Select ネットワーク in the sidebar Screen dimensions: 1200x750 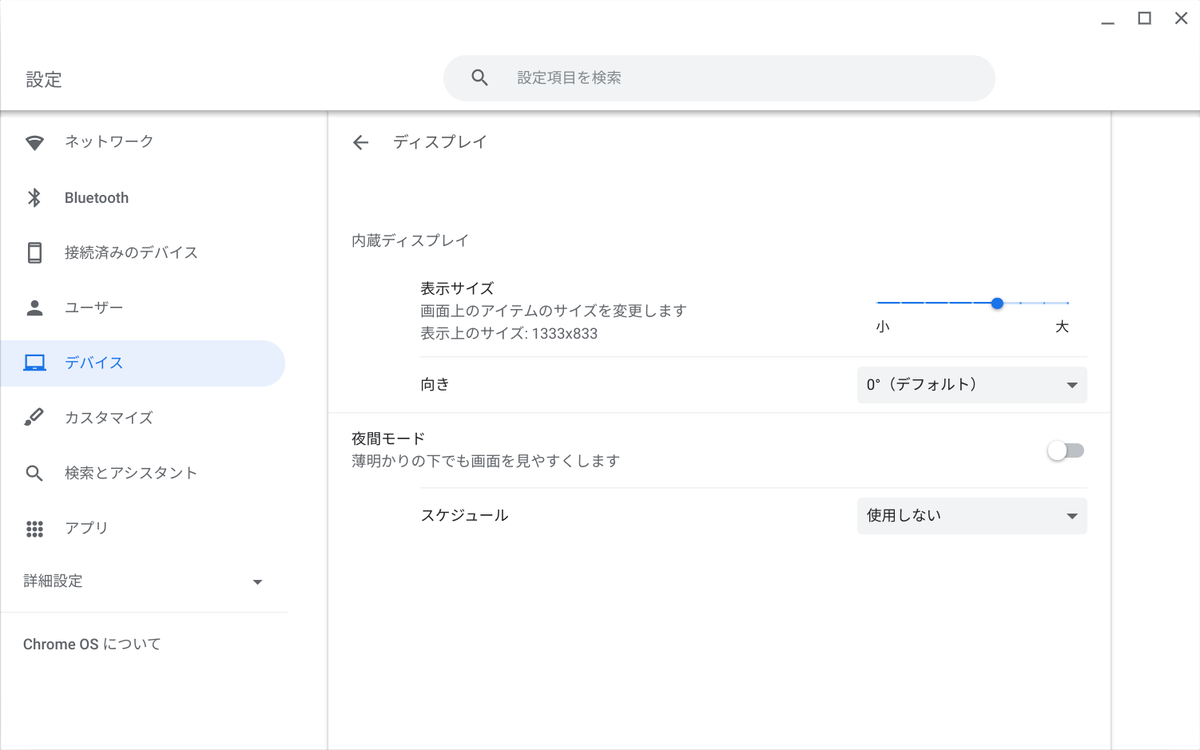pos(109,142)
